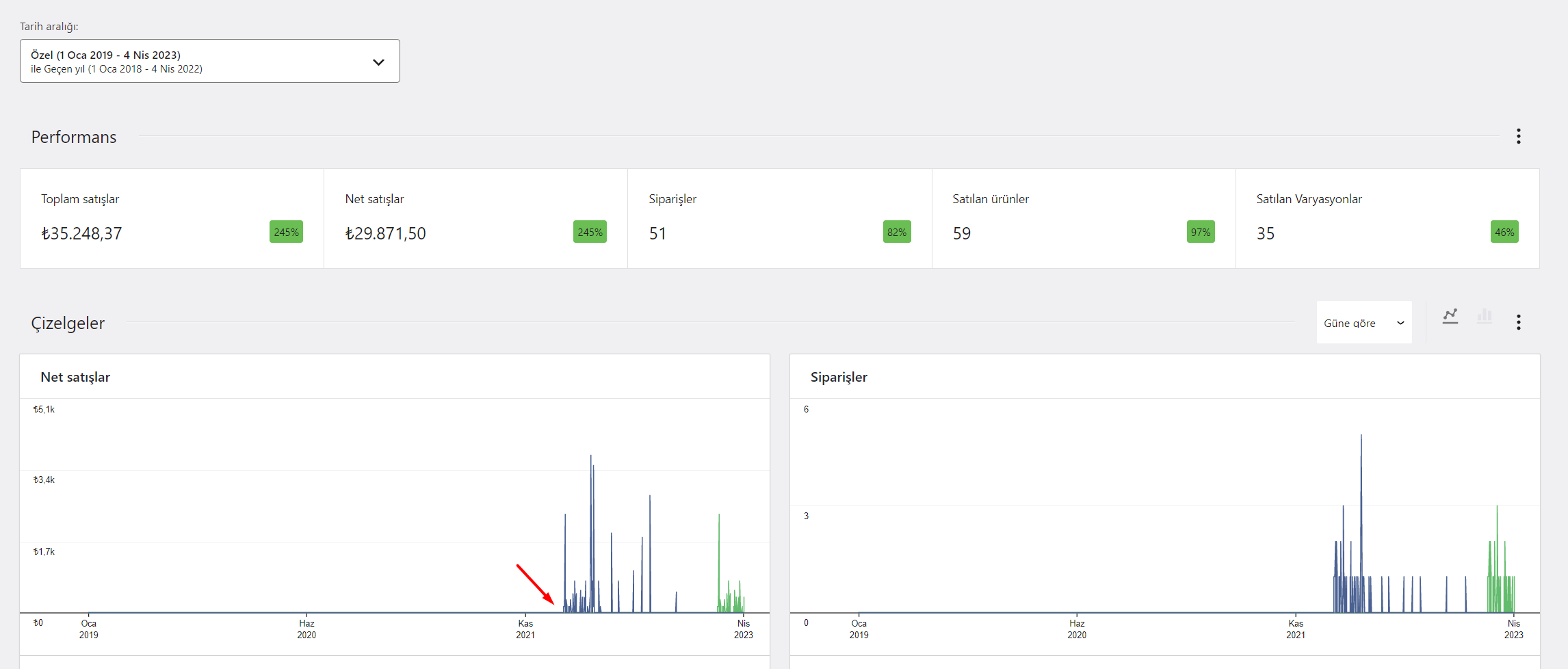
Task: Open the Siparişler summary card
Action: click(x=779, y=218)
